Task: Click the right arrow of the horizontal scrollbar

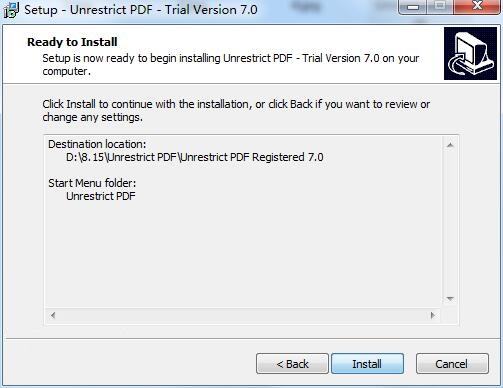Action: tap(433, 315)
